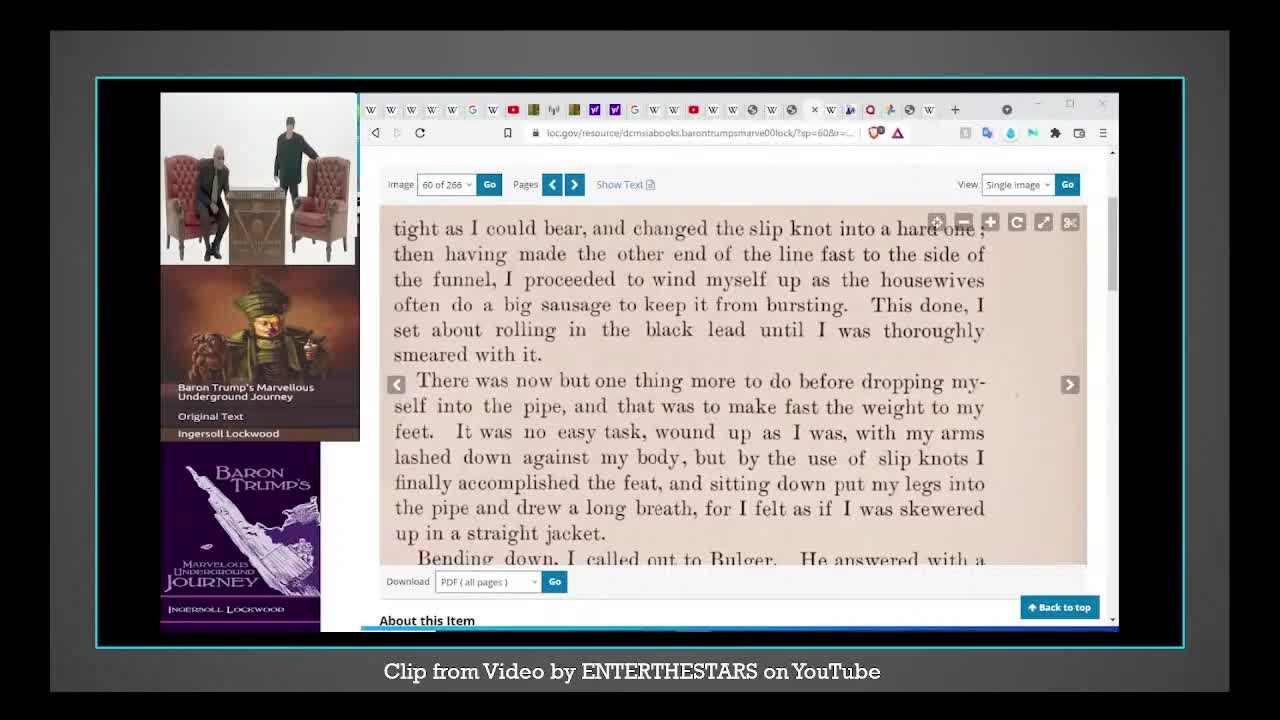This screenshot has height=720, width=1280.
Task: Reset image view with the home icon
Action: pos(936,222)
